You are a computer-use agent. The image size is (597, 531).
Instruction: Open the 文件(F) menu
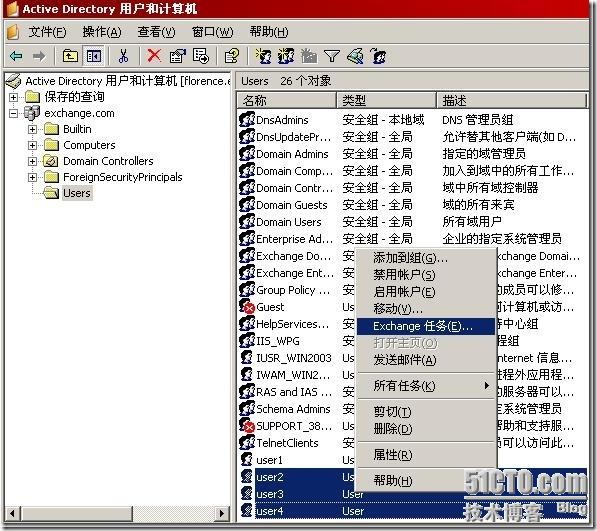click(x=47, y=32)
